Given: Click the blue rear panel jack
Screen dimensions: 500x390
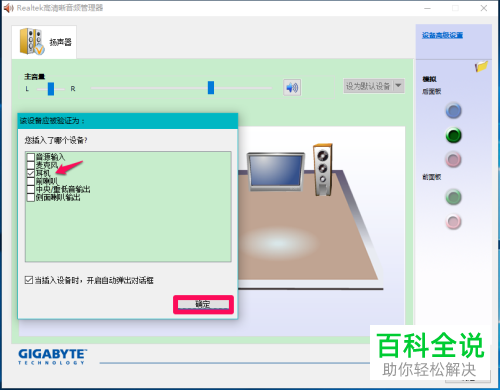Looking at the screenshot, I should [x=453, y=111].
